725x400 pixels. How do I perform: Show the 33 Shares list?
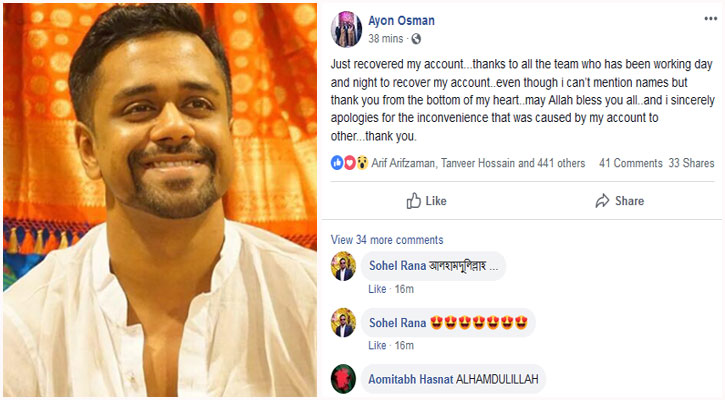pyautogui.click(x=691, y=163)
